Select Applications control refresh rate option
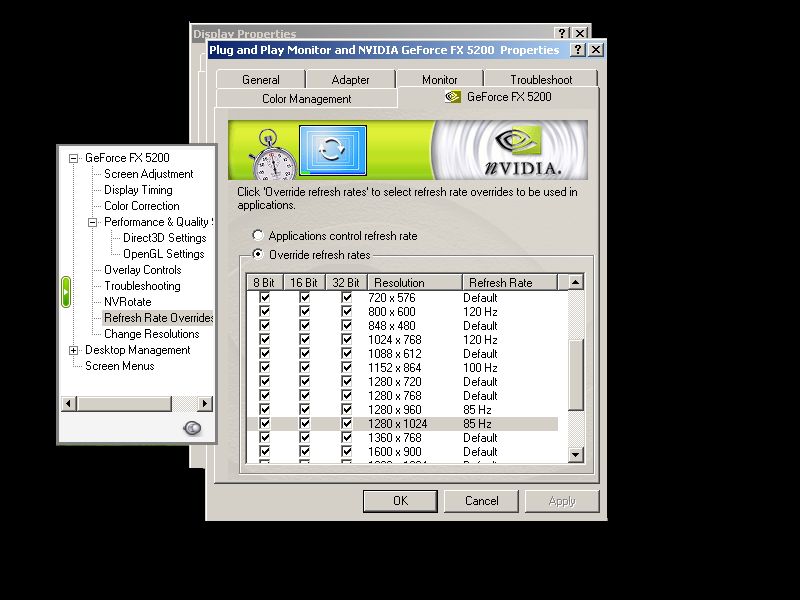Viewport: 800px width, 600px height. tap(258, 235)
